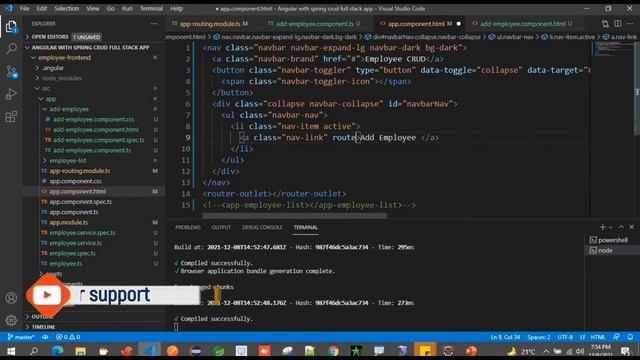Click the terminal input prompt
The image size is (640, 360).
point(176,327)
